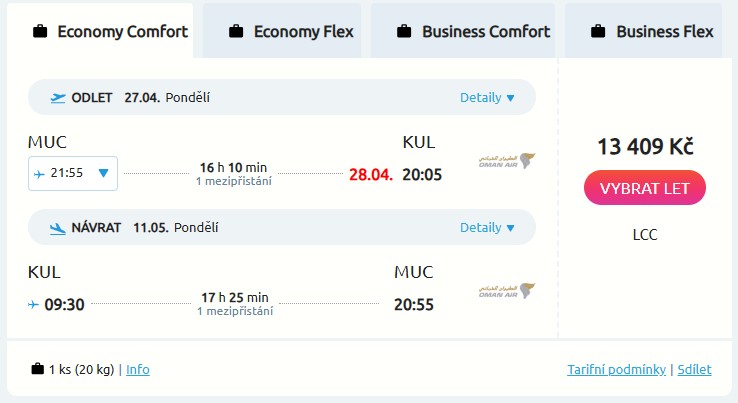
Task: Click the baggage icon next to 1 ks (20 kg)
Action: coord(38,369)
